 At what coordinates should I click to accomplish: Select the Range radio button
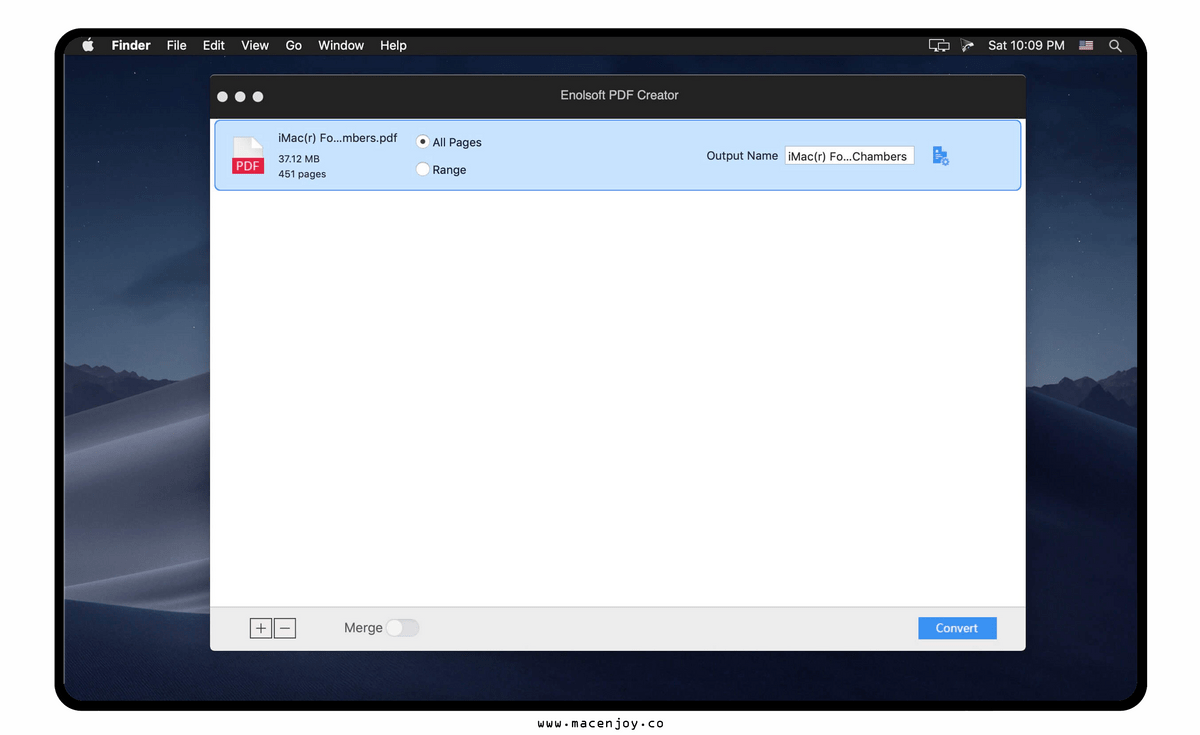pos(423,170)
